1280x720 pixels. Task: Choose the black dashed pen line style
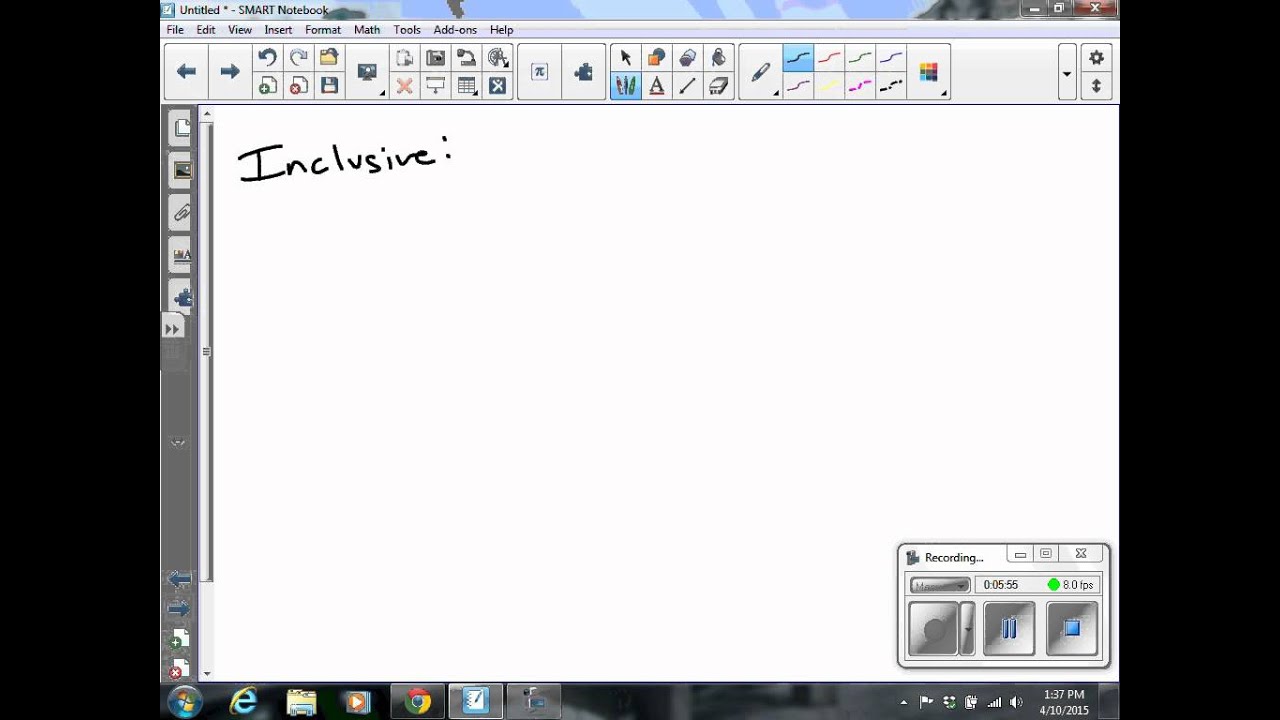pos(891,87)
